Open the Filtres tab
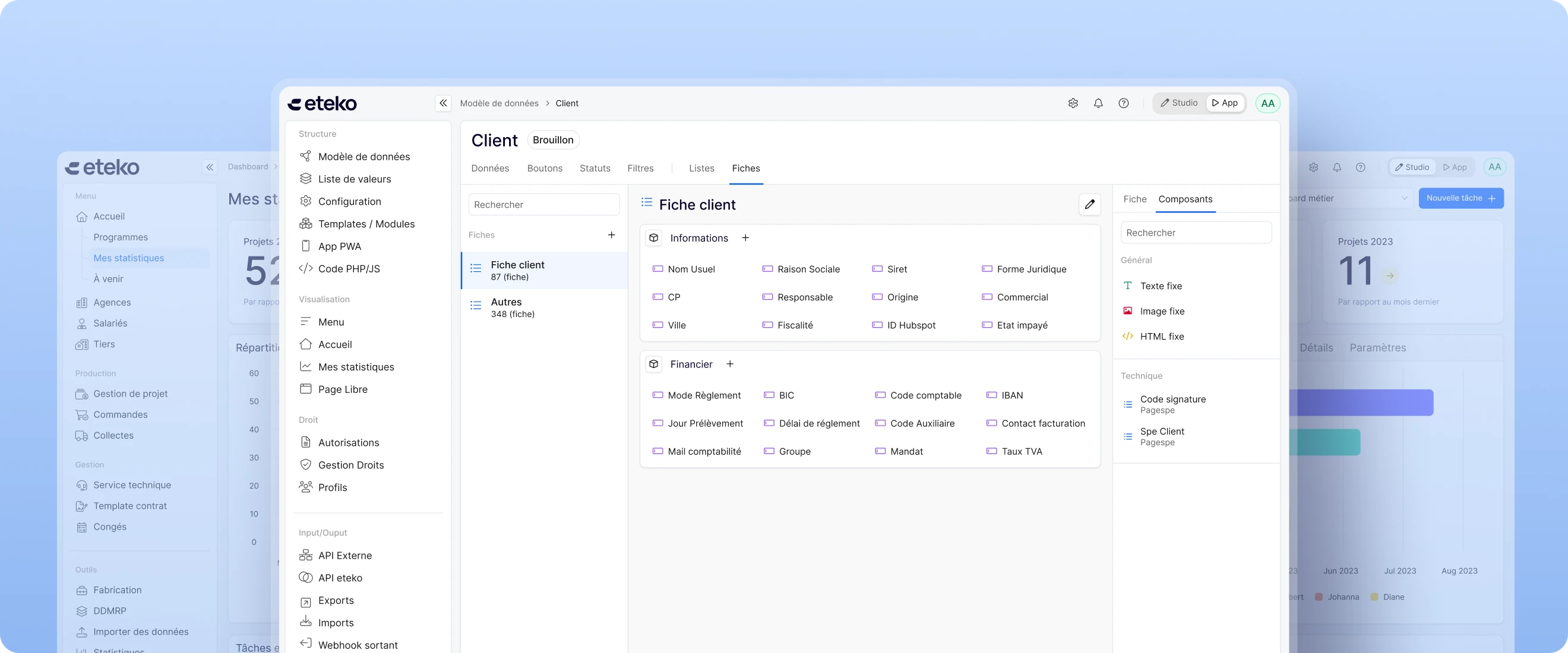 pyautogui.click(x=640, y=169)
